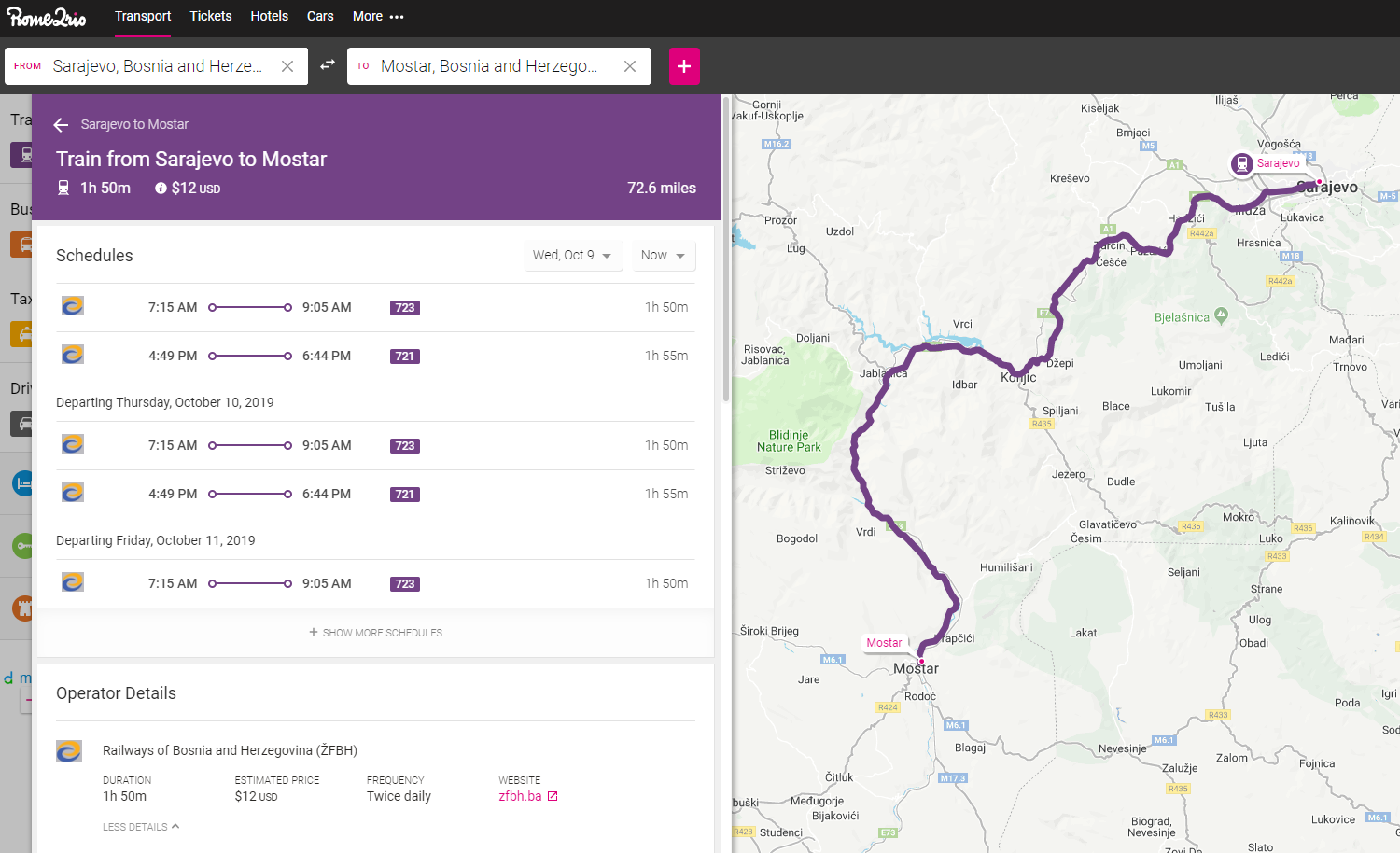Clear the Mostar destination field
Viewport: 1400px width, 853px height.
(630, 66)
